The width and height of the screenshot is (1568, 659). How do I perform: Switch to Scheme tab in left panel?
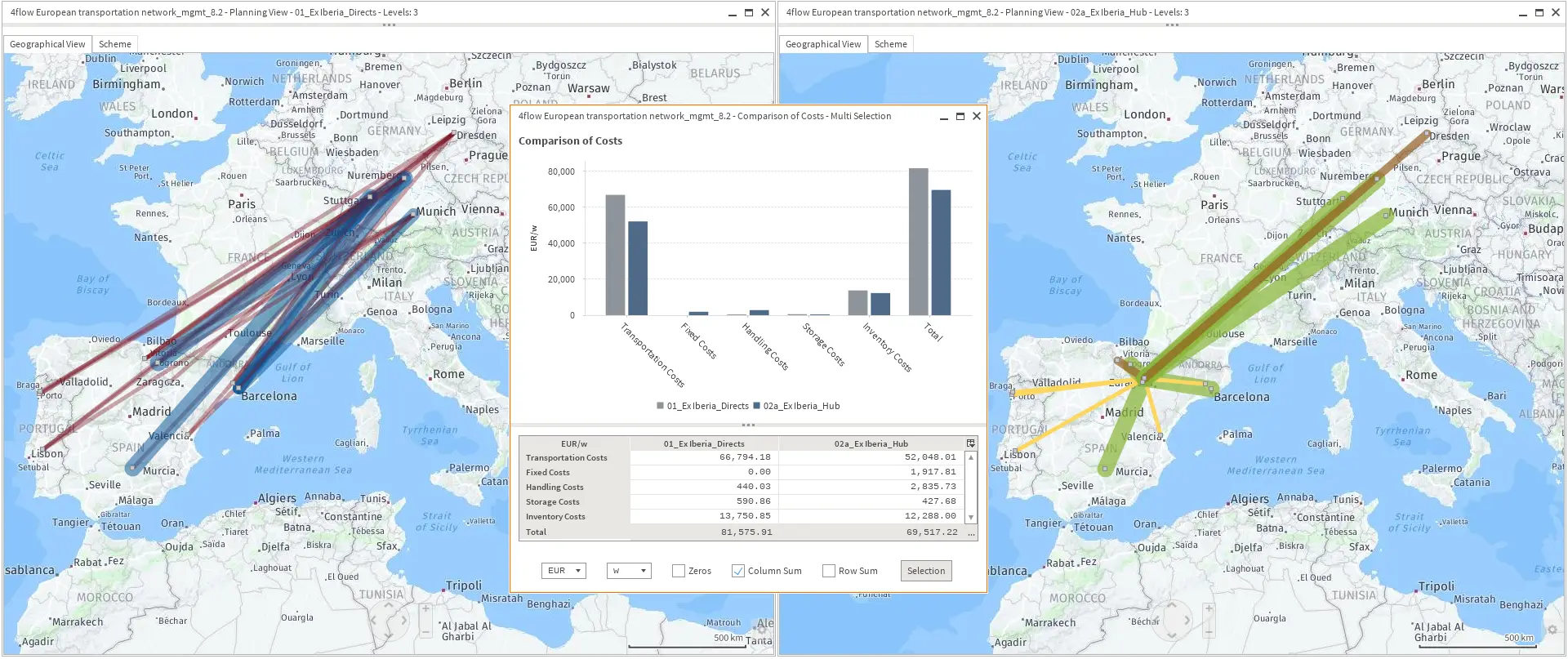114,44
